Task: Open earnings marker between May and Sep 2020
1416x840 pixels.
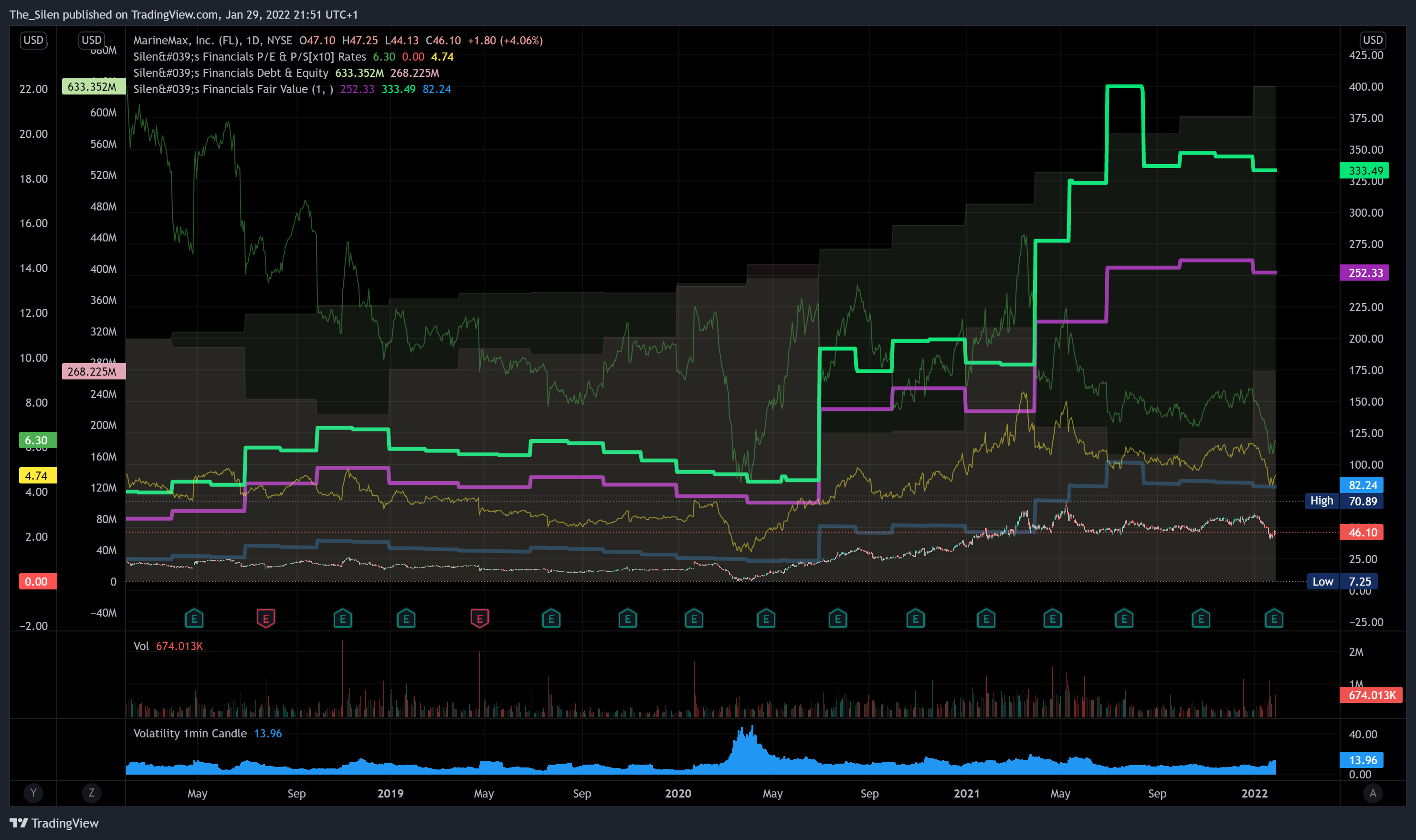Action: [x=837, y=619]
